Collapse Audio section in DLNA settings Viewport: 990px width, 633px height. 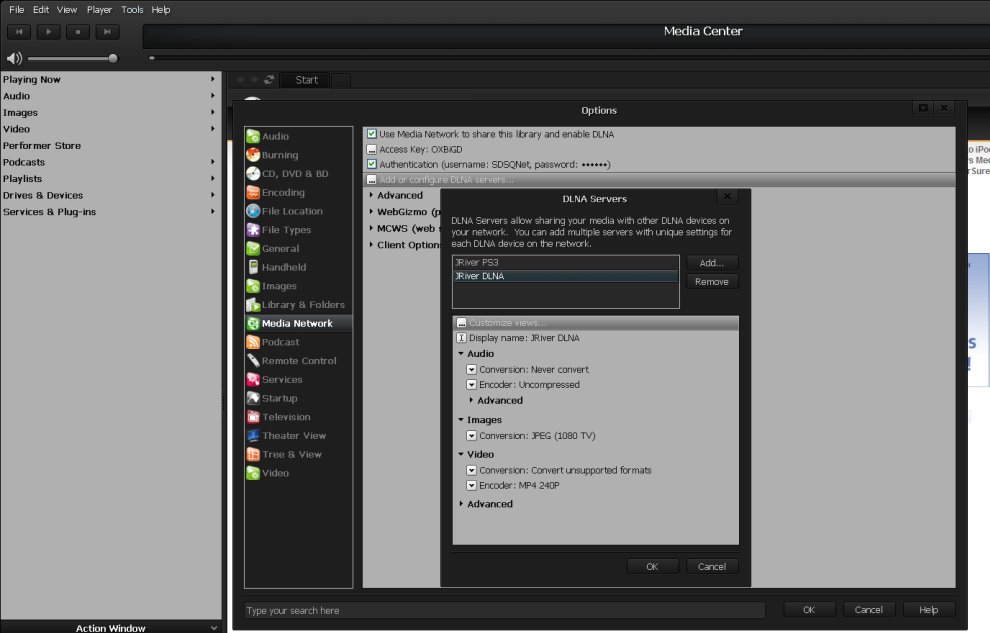[461, 354]
